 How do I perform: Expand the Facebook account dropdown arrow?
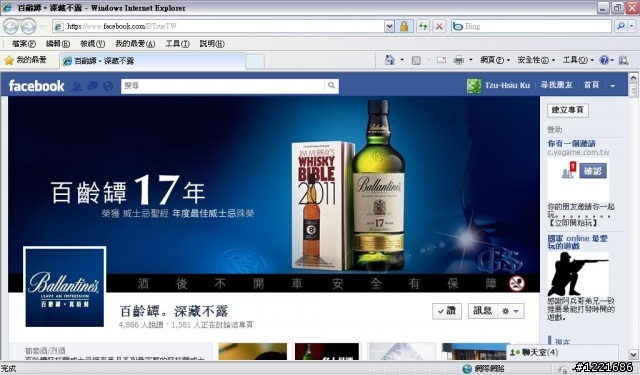(613, 86)
